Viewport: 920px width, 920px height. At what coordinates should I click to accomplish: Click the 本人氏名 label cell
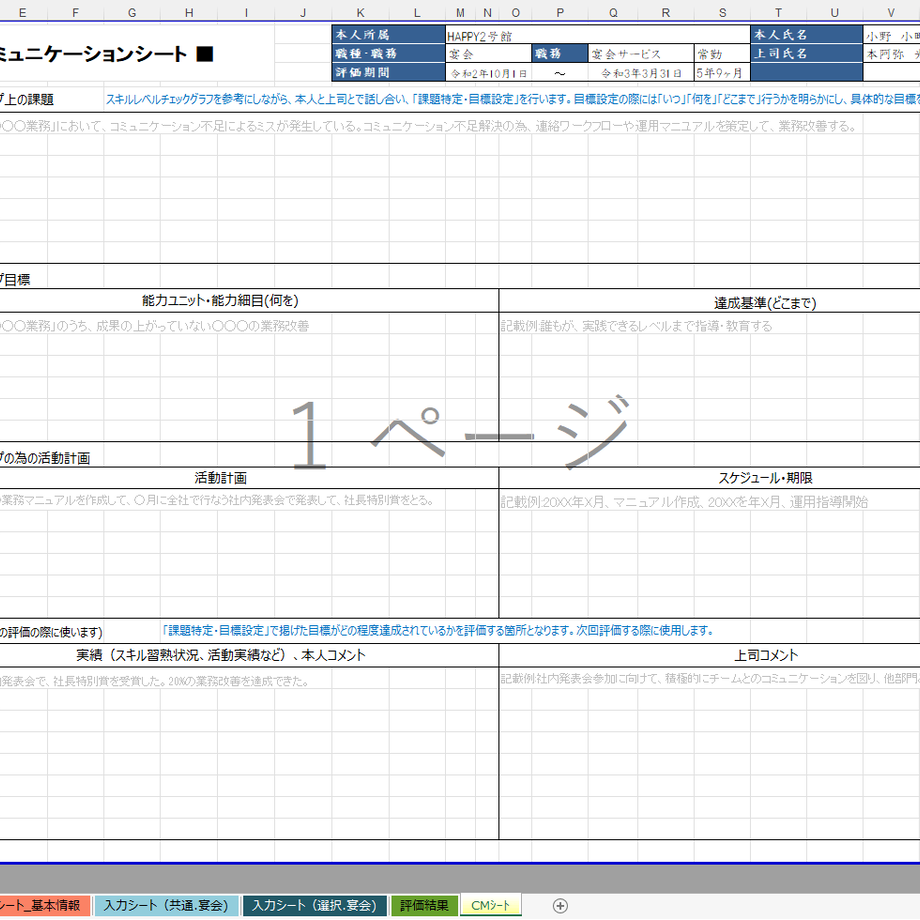(x=807, y=35)
